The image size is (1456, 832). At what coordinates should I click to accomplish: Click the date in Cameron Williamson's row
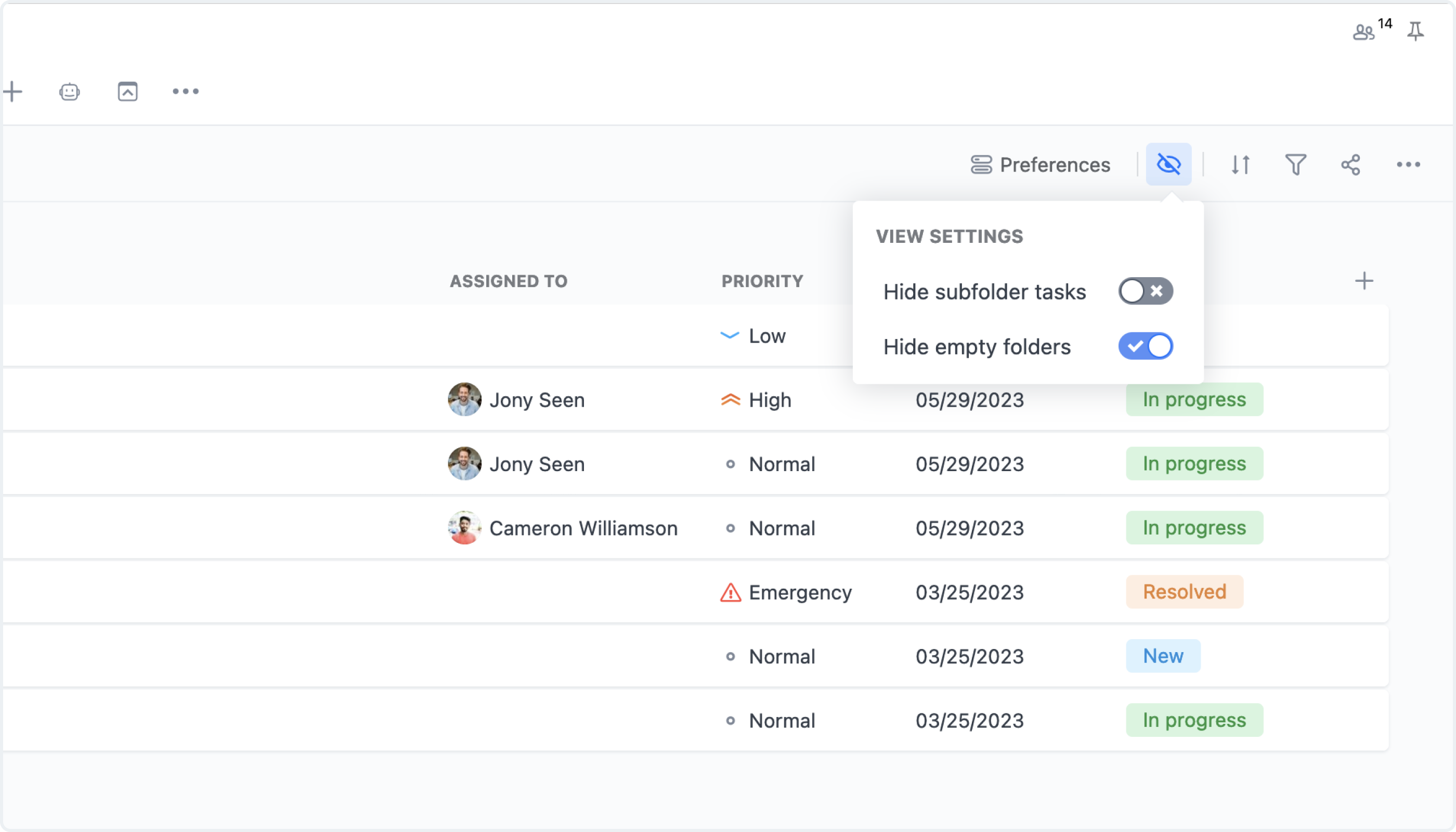pos(970,528)
